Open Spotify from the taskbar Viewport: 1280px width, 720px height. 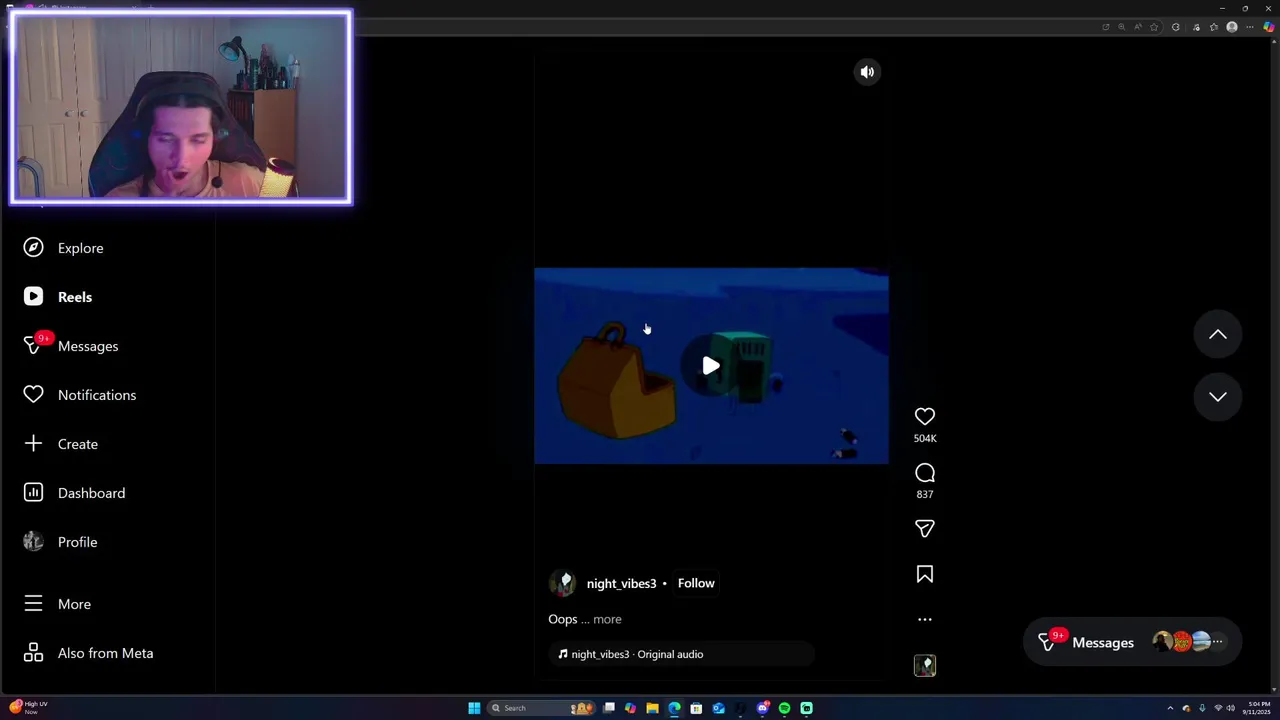tap(784, 708)
